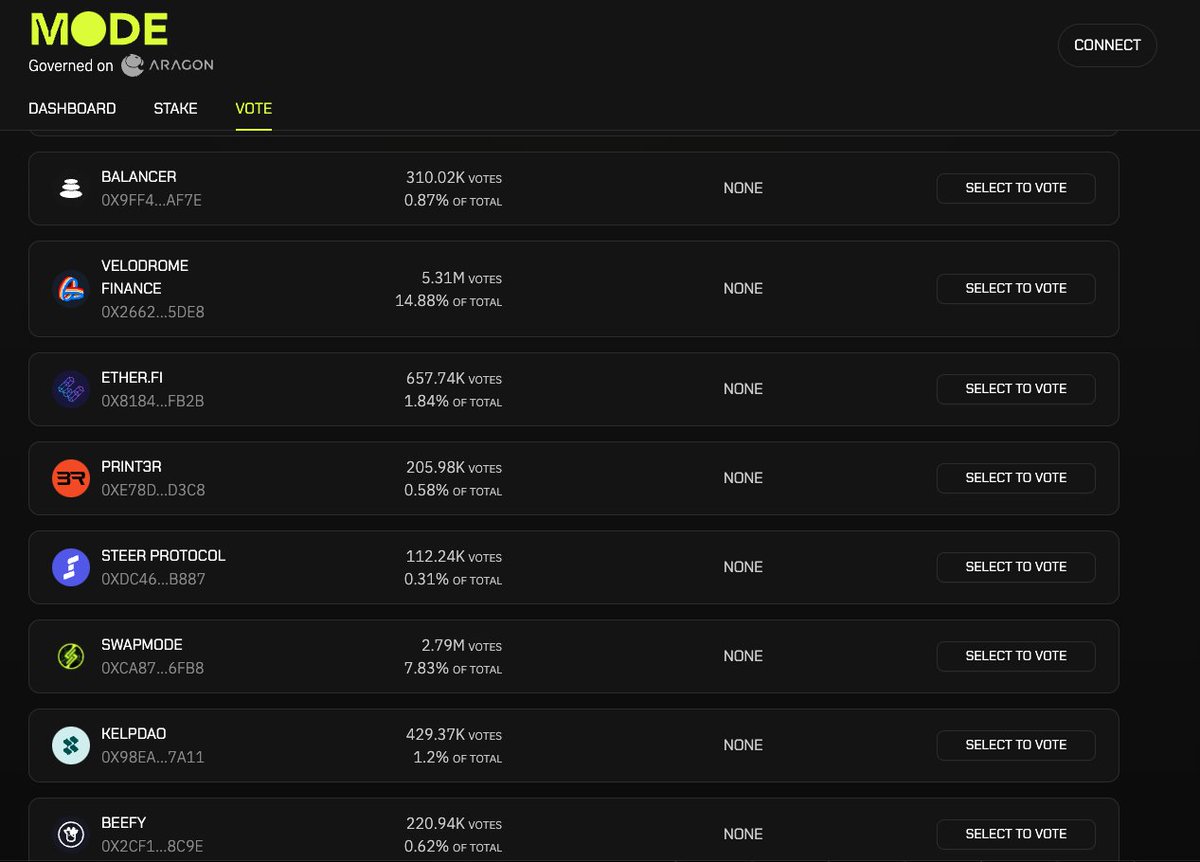Click the 220.94K votes value
This screenshot has width=1200, height=862.
pos(453,824)
